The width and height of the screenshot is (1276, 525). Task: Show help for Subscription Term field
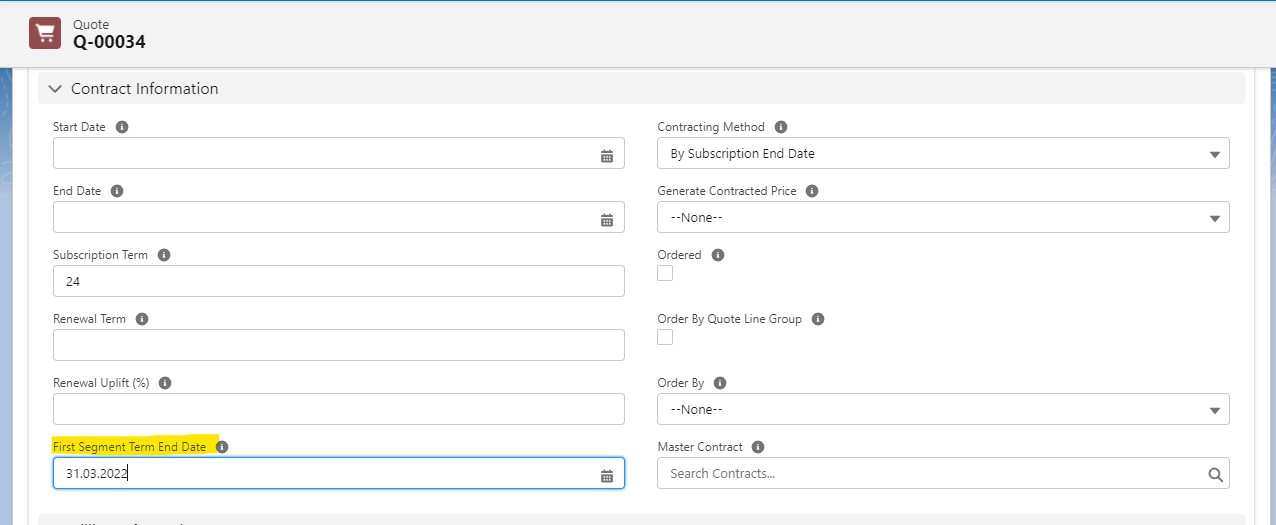click(x=164, y=255)
